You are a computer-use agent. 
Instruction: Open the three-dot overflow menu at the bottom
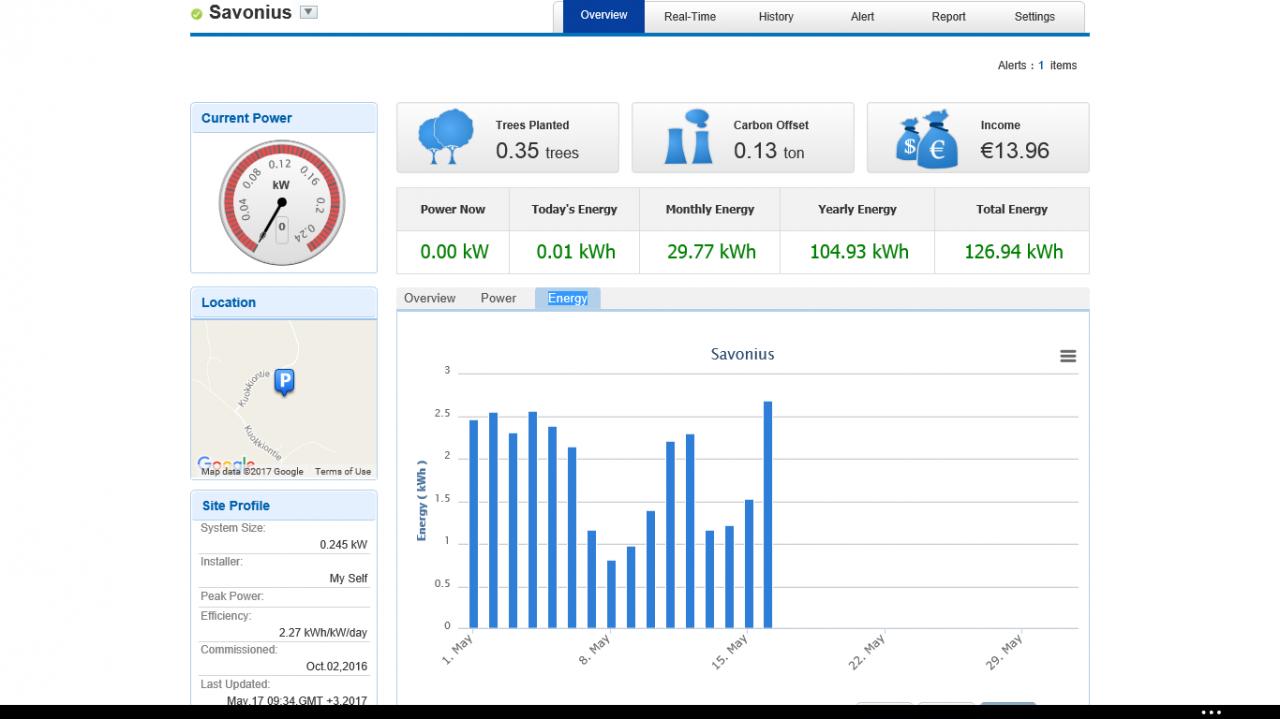coord(1211,713)
